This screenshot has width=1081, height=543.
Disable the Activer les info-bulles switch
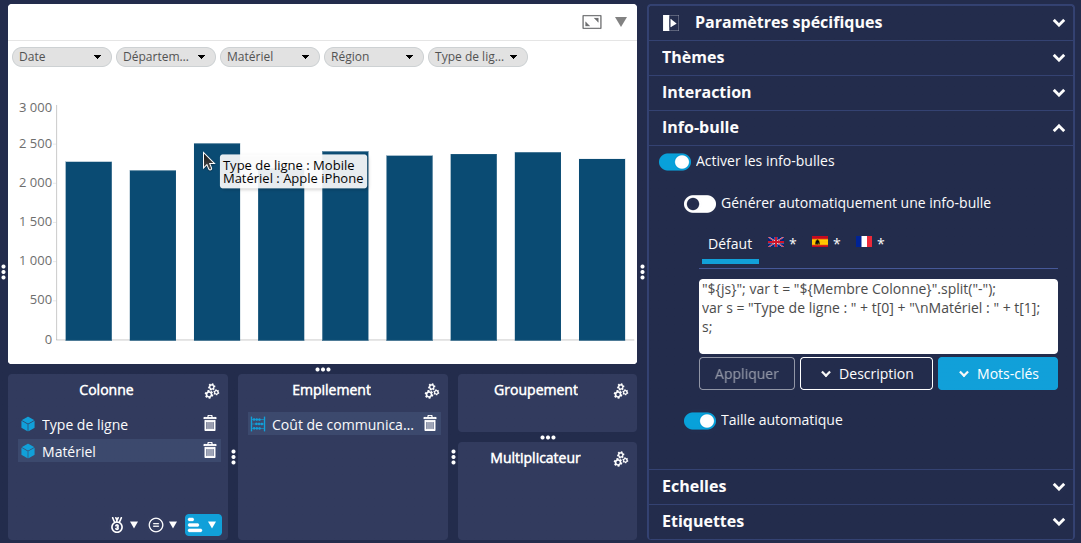coord(675,161)
